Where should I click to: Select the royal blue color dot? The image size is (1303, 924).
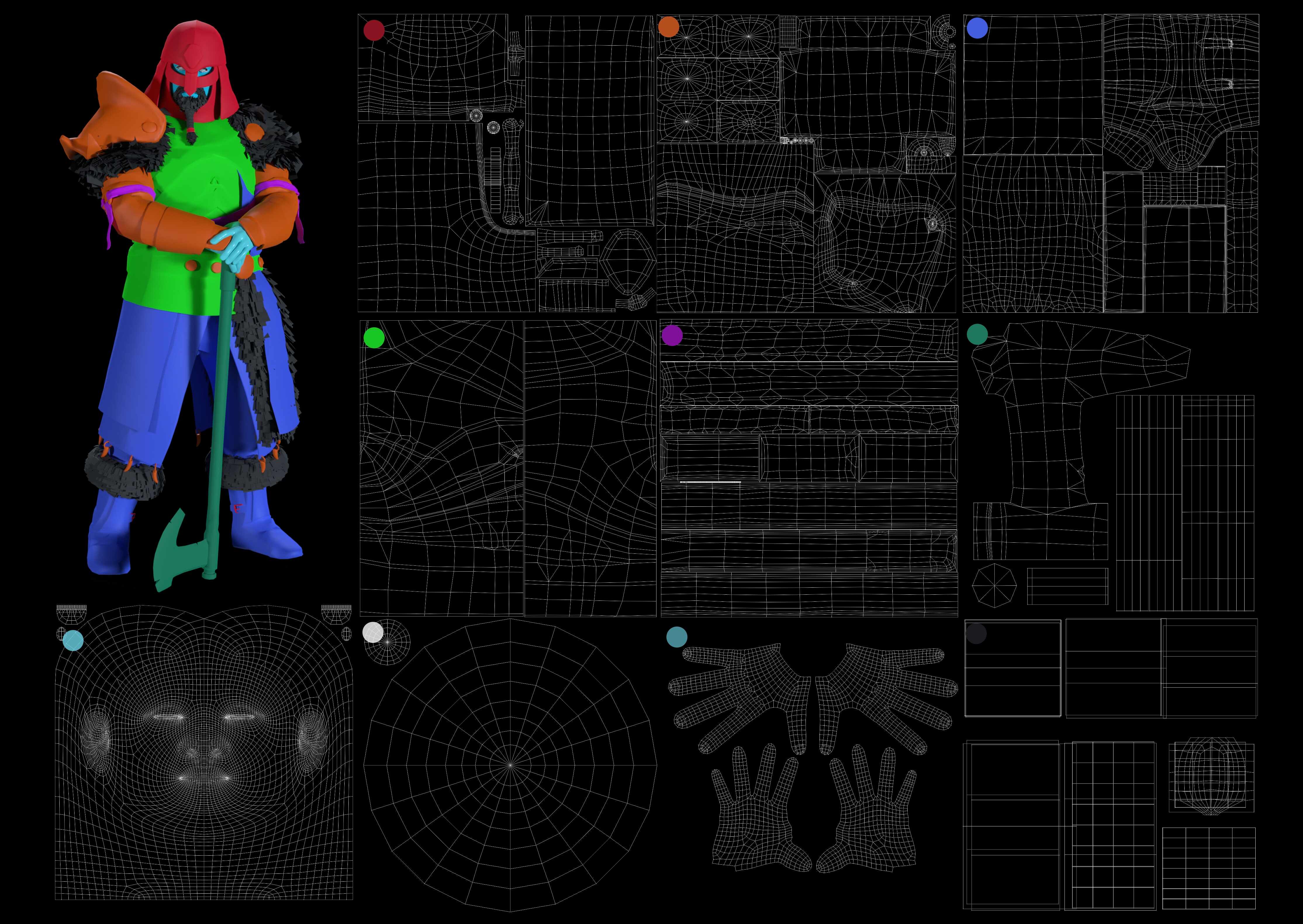pos(977,28)
